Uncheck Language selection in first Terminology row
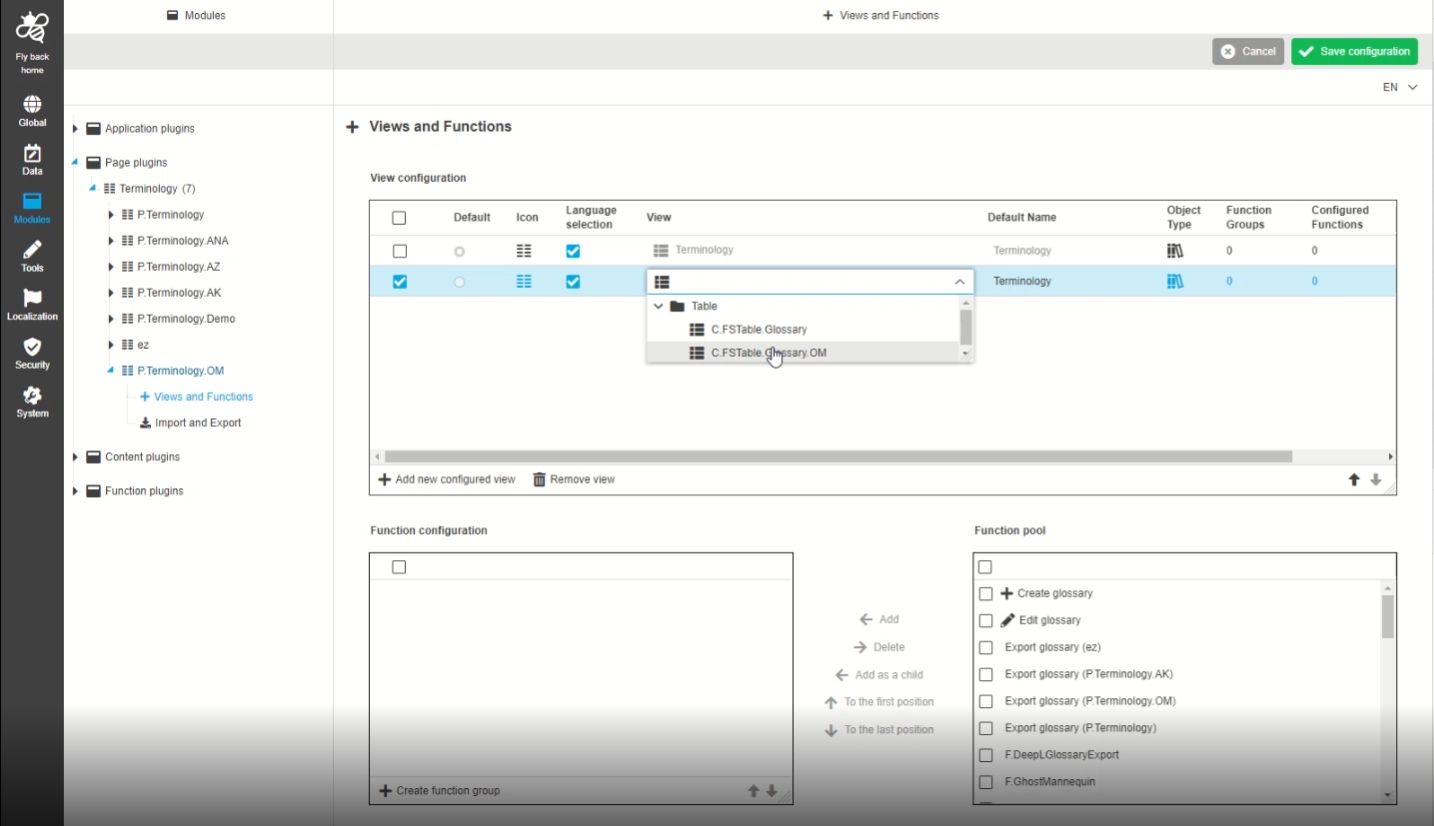This screenshot has width=1434, height=826. point(573,251)
